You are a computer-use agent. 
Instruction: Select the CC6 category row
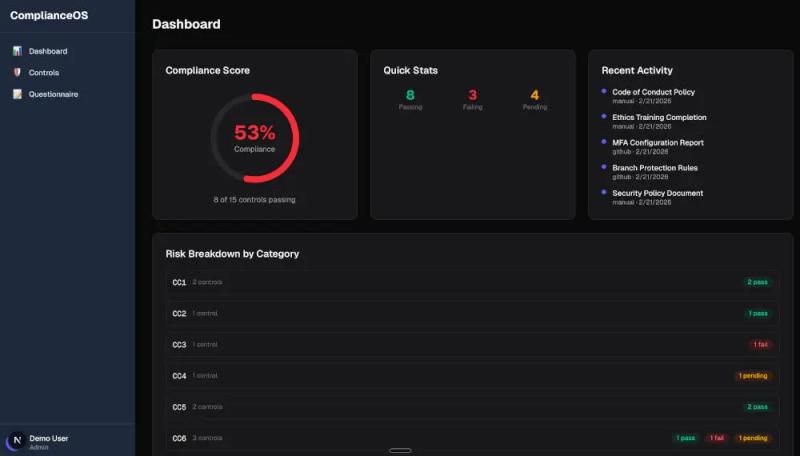[x=472, y=438]
